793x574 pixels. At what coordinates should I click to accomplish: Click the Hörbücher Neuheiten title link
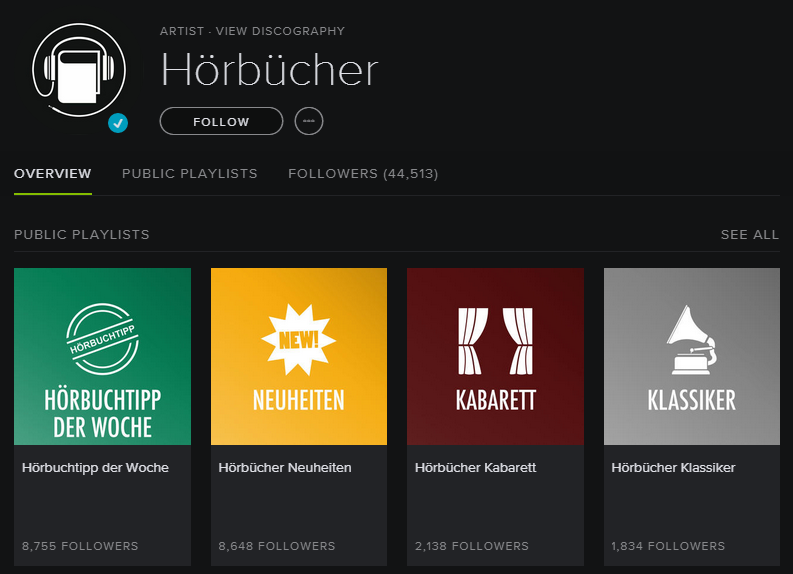pyautogui.click(x=285, y=468)
